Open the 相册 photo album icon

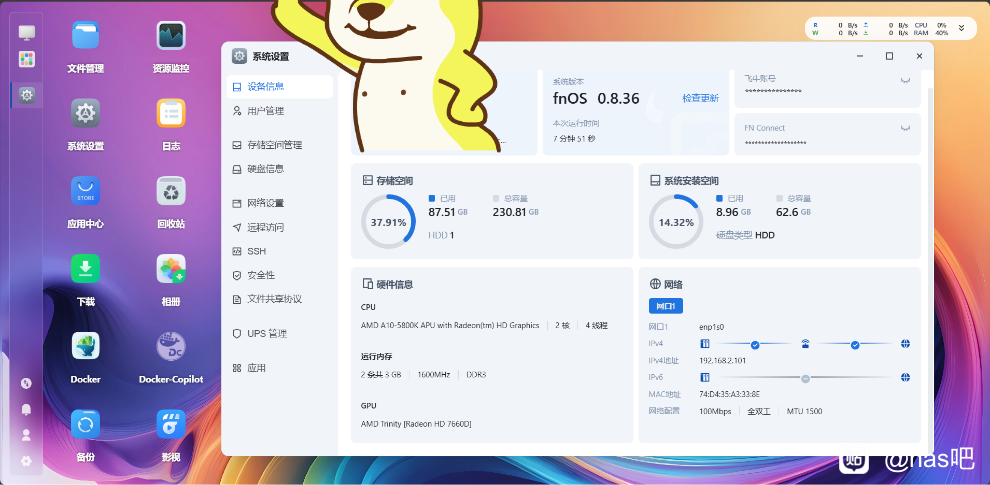coord(171,268)
